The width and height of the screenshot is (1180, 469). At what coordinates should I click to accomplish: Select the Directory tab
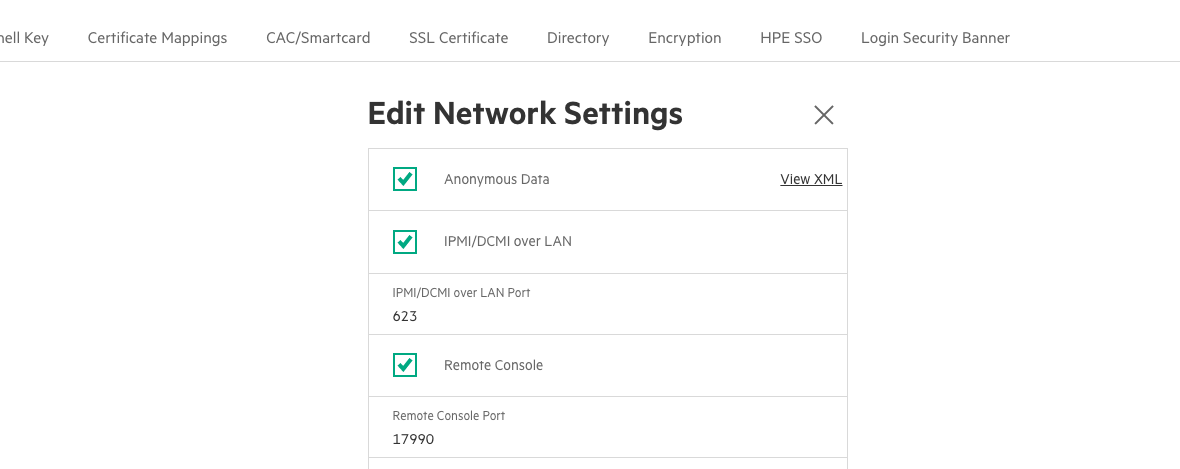click(x=578, y=38)
